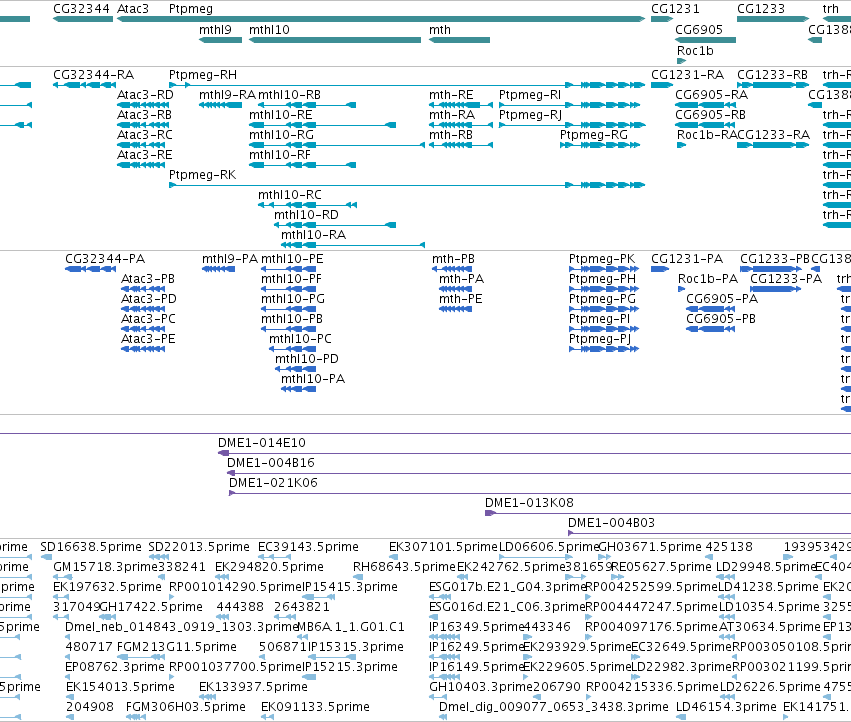Image resolution: width=851 pixels, height=722 pixels.
Task: Select the CG32344 gene label
Action: pos(81,9)
